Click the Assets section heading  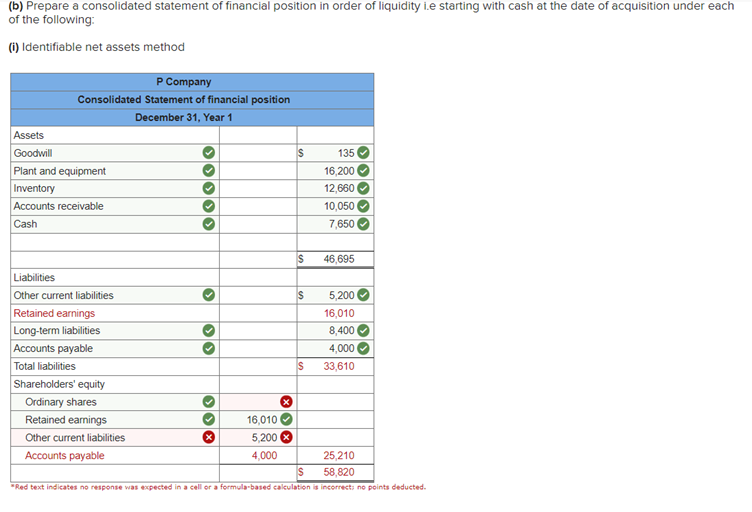pyautogui.click(x=28, y=135)
